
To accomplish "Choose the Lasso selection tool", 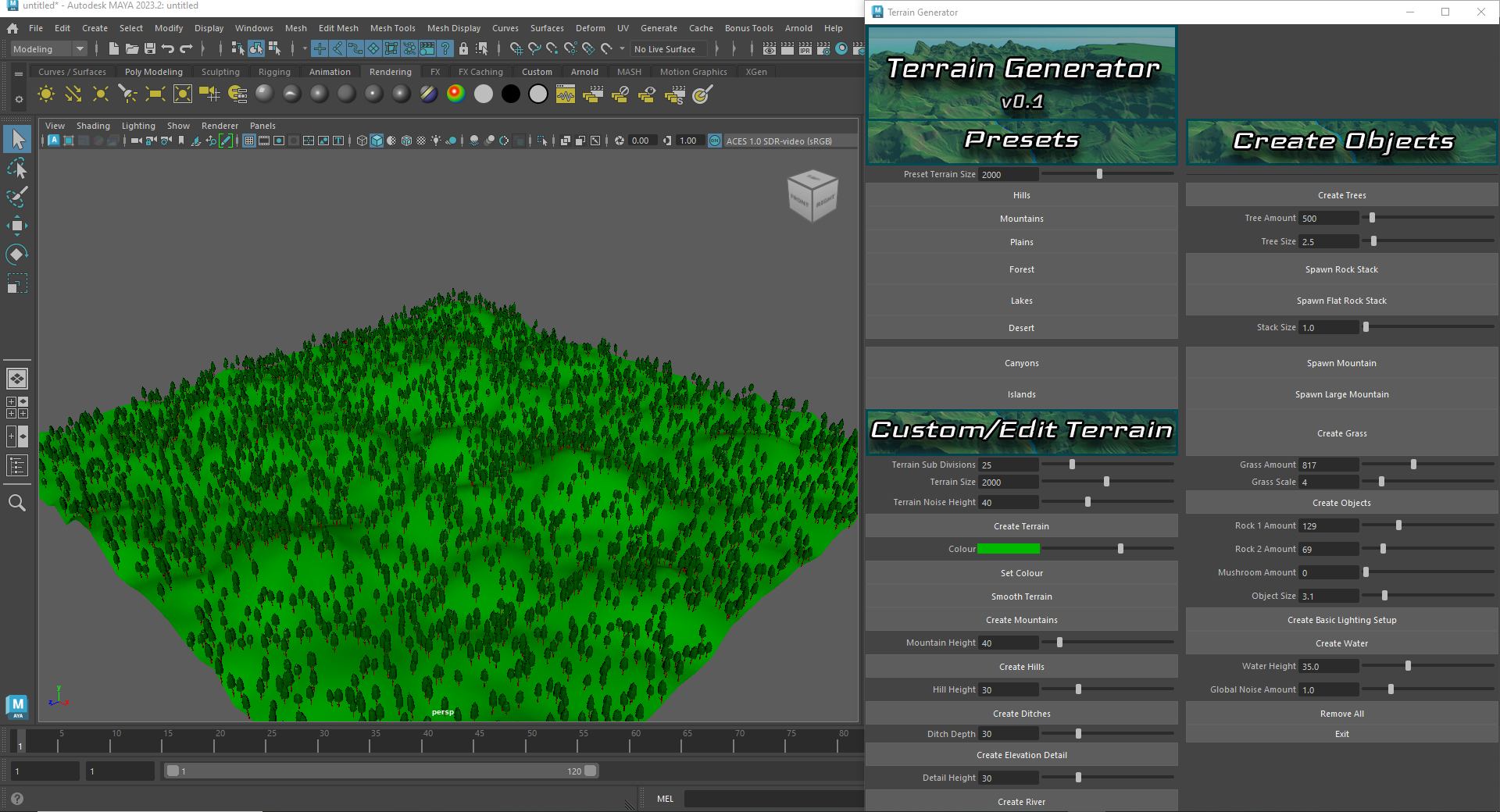I will 17,169.
